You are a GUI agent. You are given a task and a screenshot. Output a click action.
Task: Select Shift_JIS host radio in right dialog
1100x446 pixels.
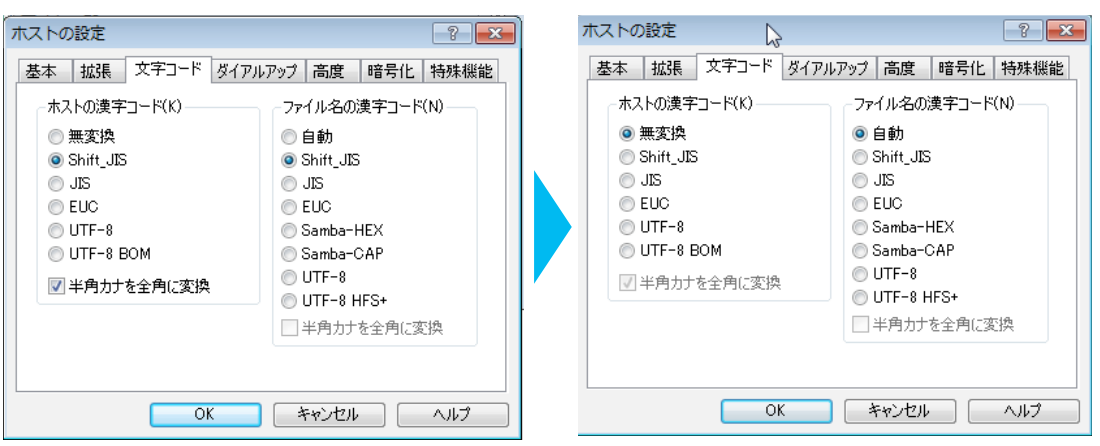click(x=627, y=156)
